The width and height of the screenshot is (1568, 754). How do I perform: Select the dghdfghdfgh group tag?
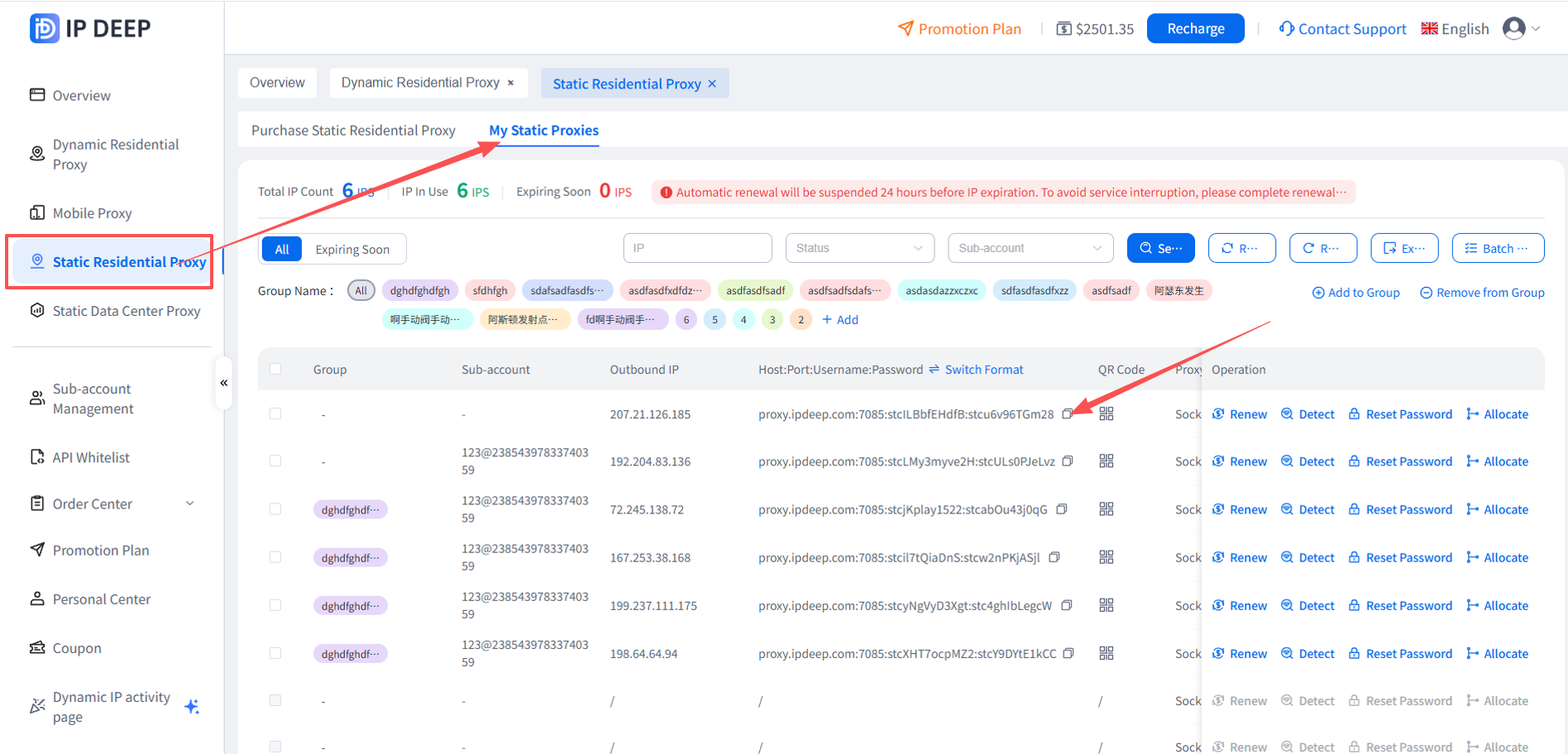coord(420,290)
